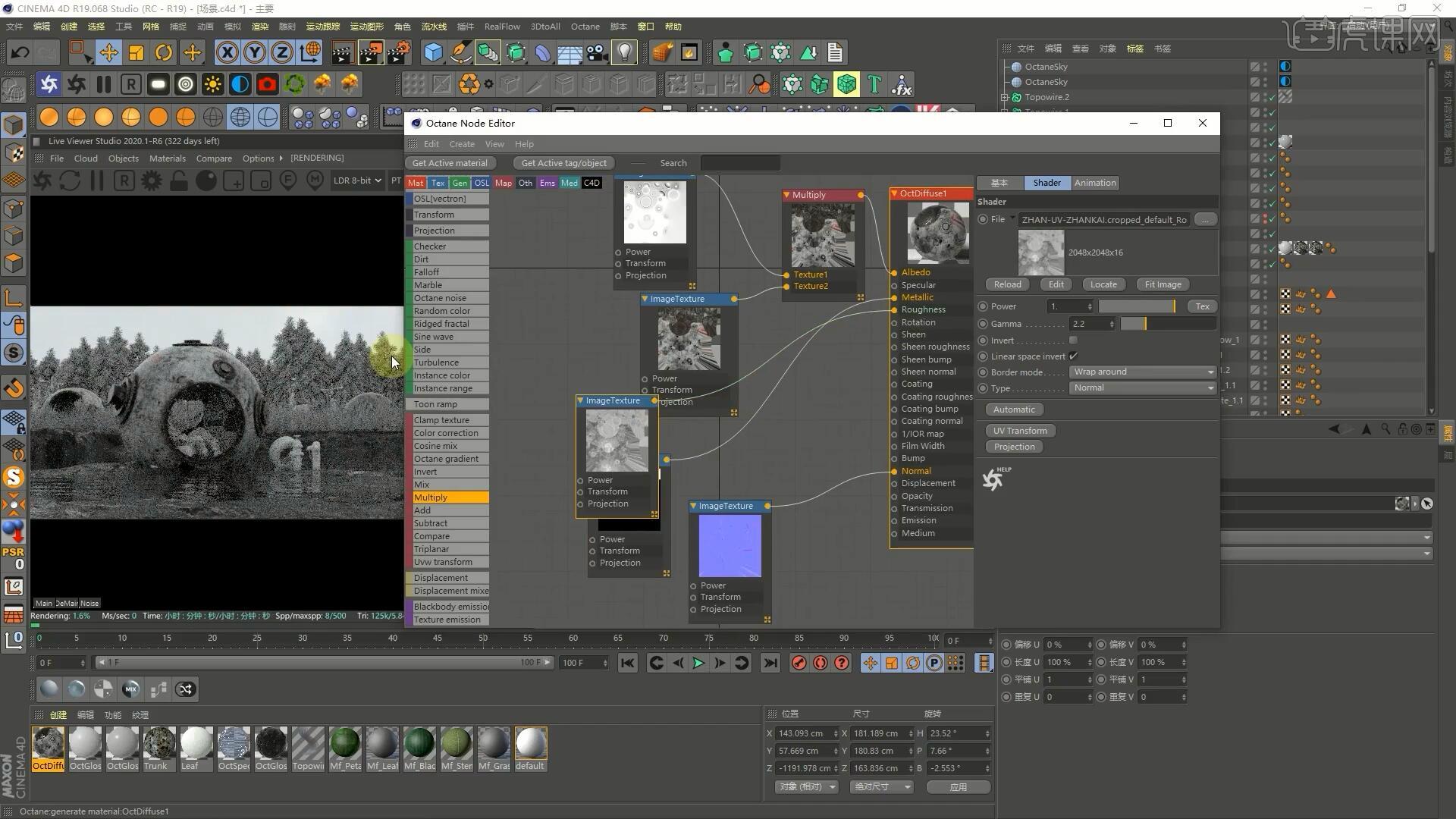The height and width of the screenshot is (819, 1456).
Task: Click the Power radio dot
Action: click(984, 306)
